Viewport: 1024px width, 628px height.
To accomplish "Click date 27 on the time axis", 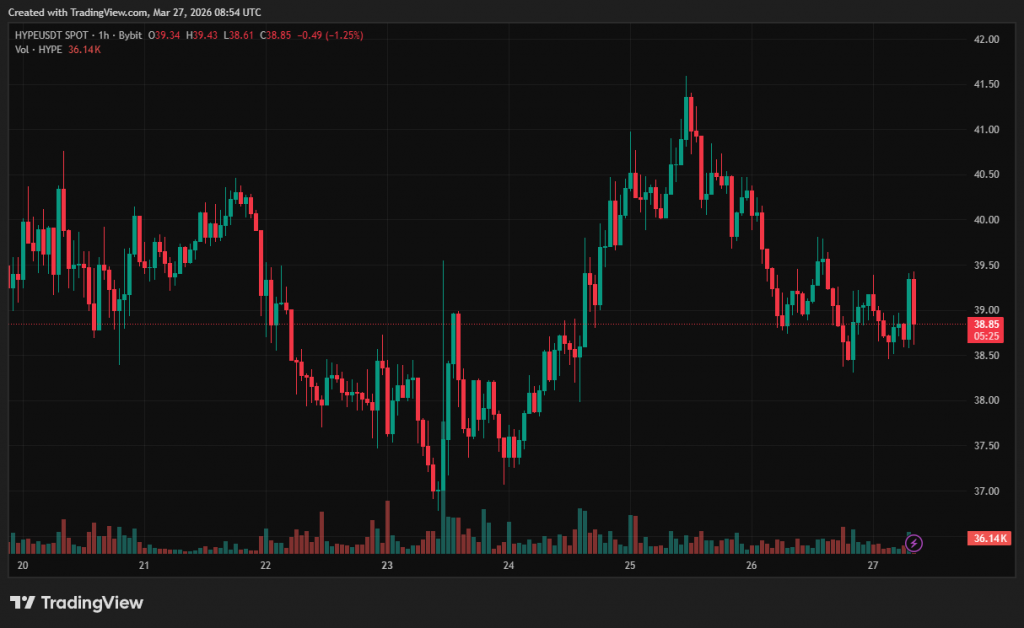I will point(873,566).
